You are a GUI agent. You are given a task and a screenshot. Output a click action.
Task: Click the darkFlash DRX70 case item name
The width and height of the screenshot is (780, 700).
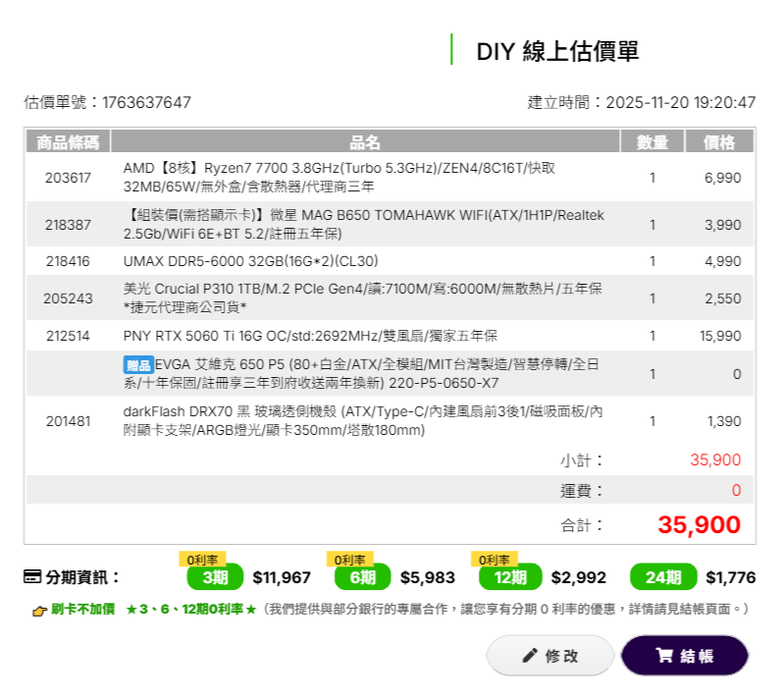point(363,421)
